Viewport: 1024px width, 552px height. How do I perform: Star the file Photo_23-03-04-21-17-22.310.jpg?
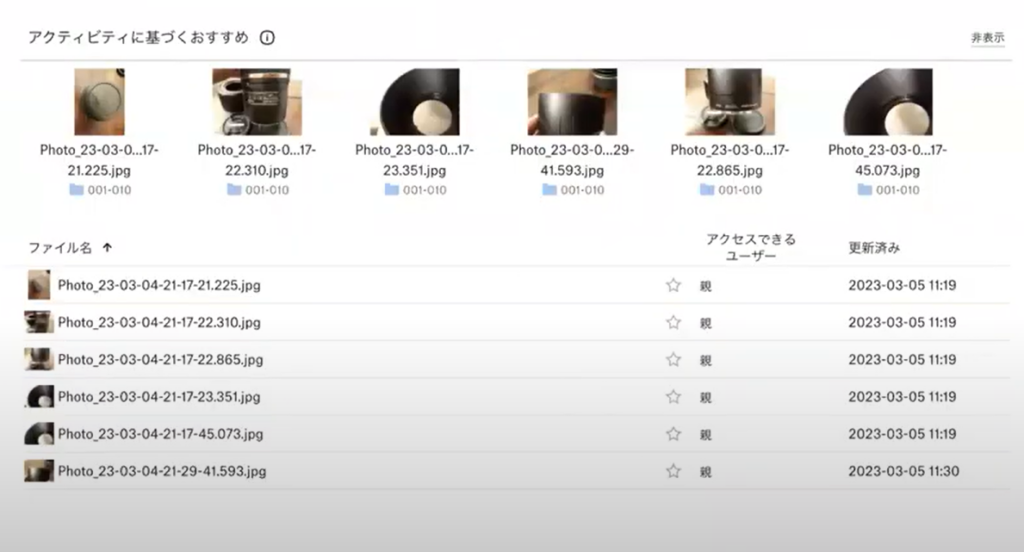click(673, 322)
